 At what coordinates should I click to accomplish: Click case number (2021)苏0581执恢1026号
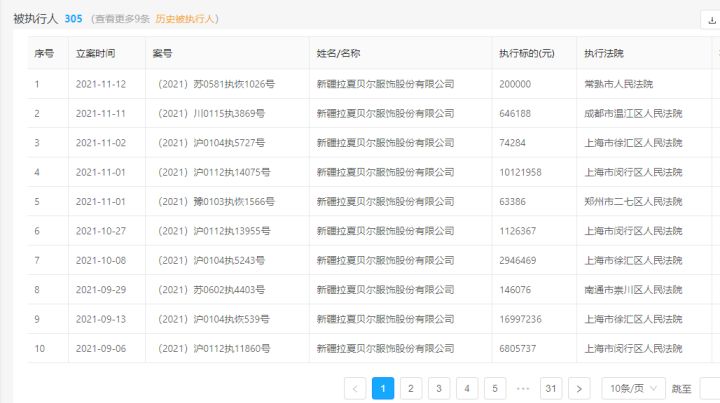click(216, 84)
